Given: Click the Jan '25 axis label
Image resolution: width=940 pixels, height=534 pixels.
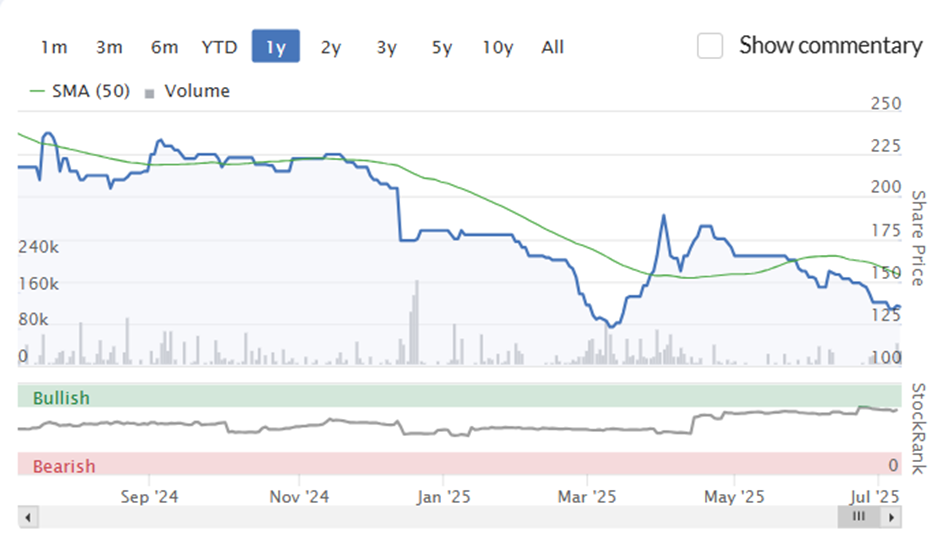Looking at the screenshot, I should (x=444, y=497).
